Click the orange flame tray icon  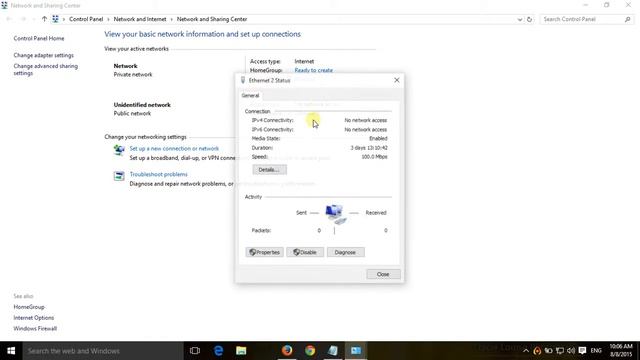(x=537, y=351)
